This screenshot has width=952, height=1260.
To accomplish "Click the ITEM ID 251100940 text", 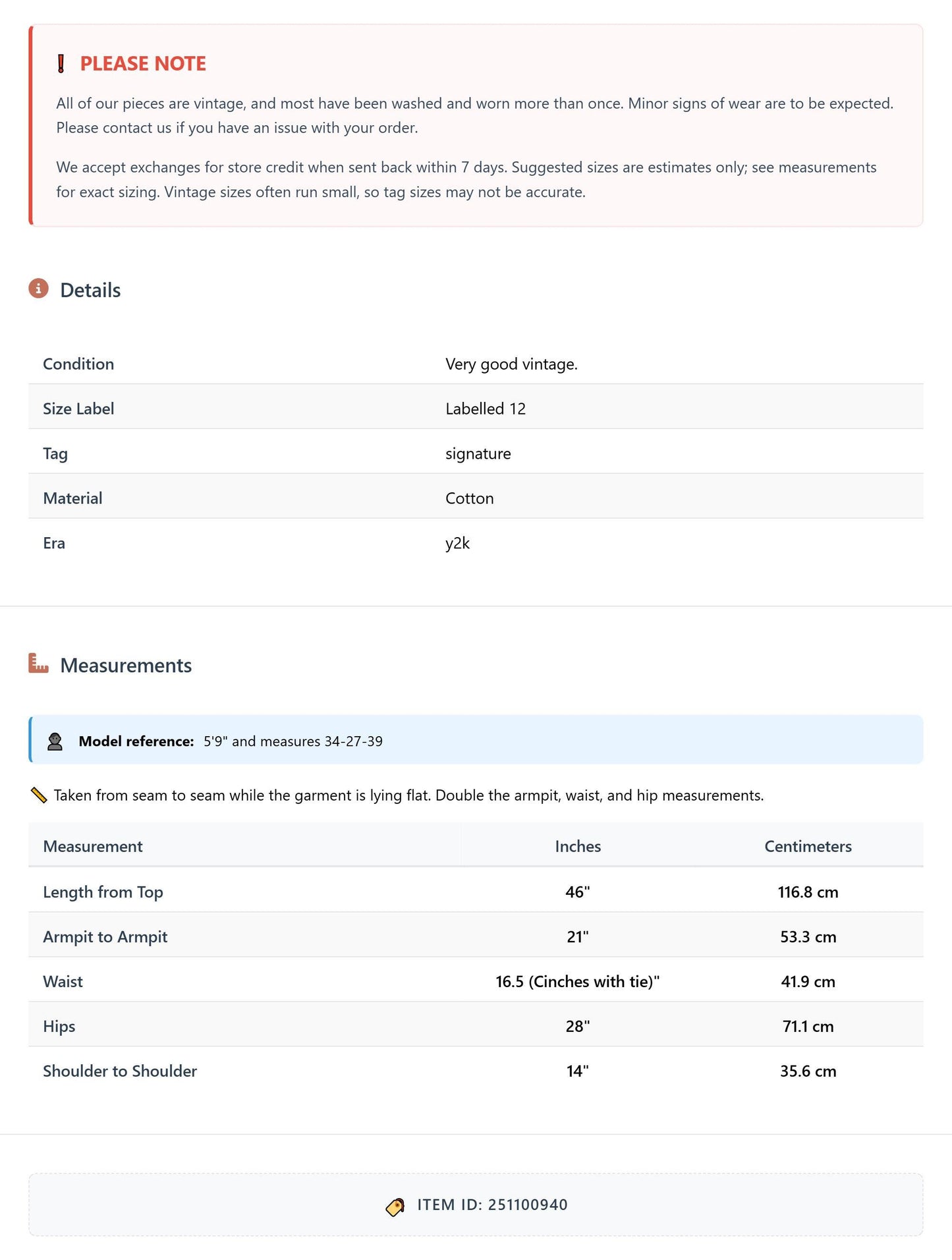I will [492, 1205].
